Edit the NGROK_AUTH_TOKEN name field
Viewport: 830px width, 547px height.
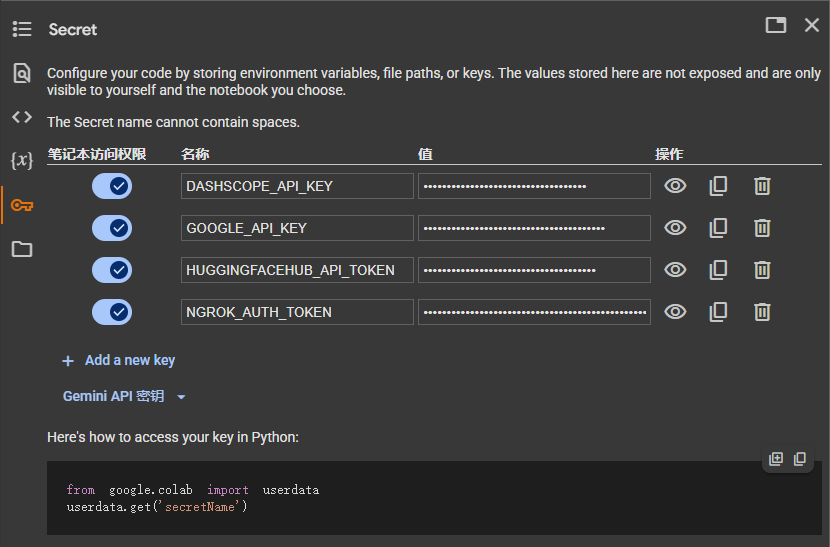point(297,312)
